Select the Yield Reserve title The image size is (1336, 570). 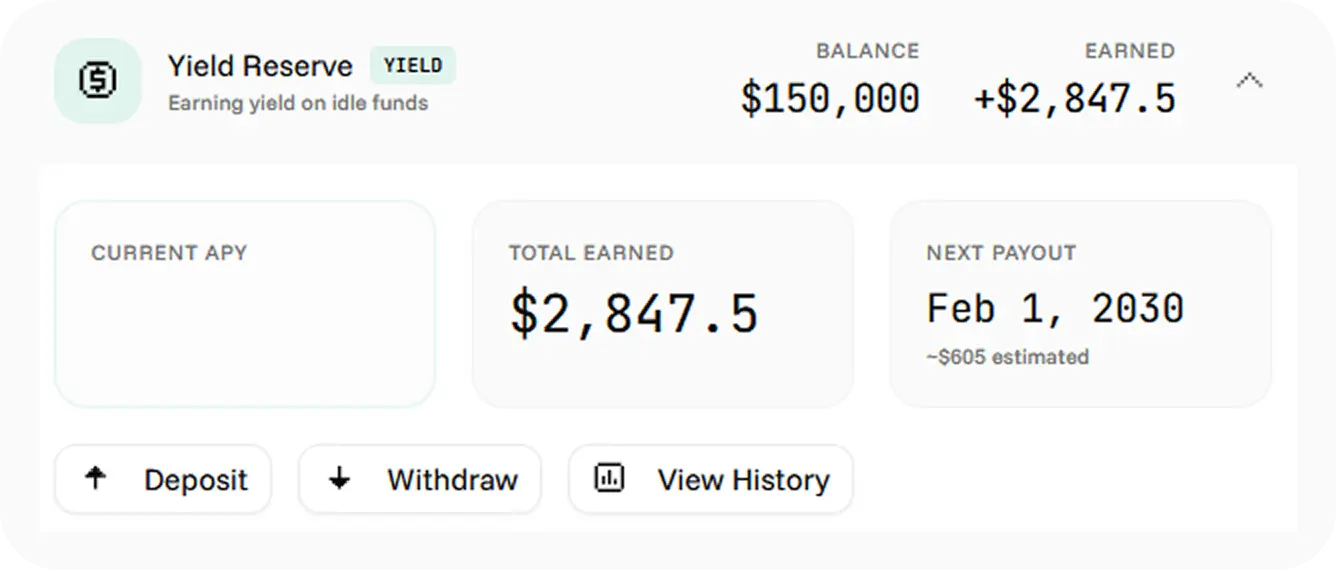260,67
